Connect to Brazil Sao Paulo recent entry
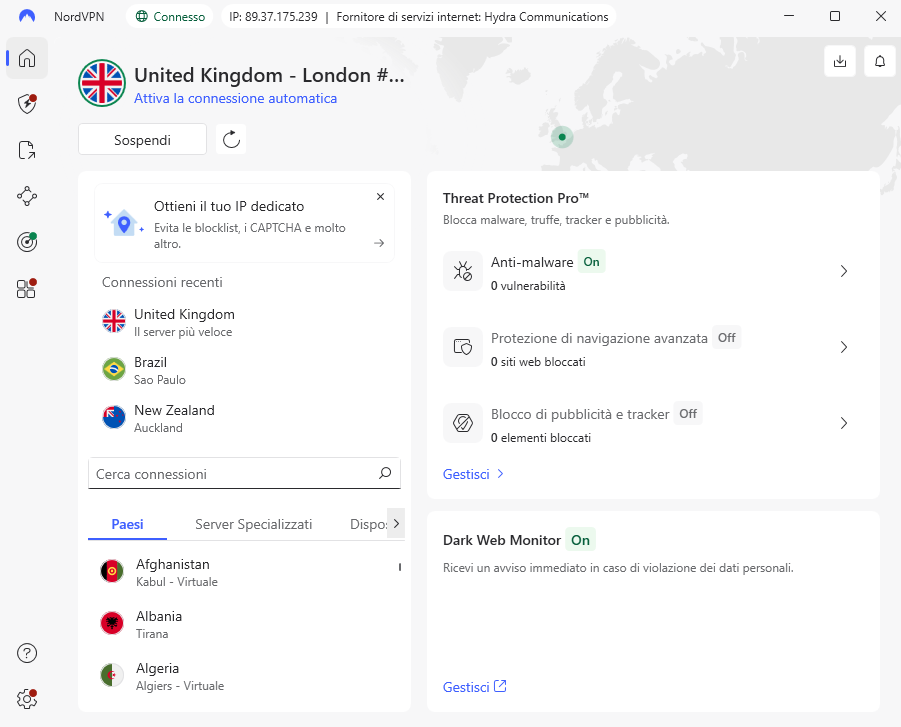This screenshot has width=901, height=727. [x=244, y=370]
